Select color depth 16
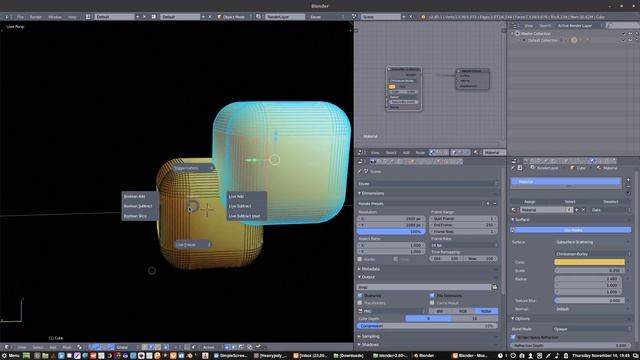640x360 pixels. 474,318
